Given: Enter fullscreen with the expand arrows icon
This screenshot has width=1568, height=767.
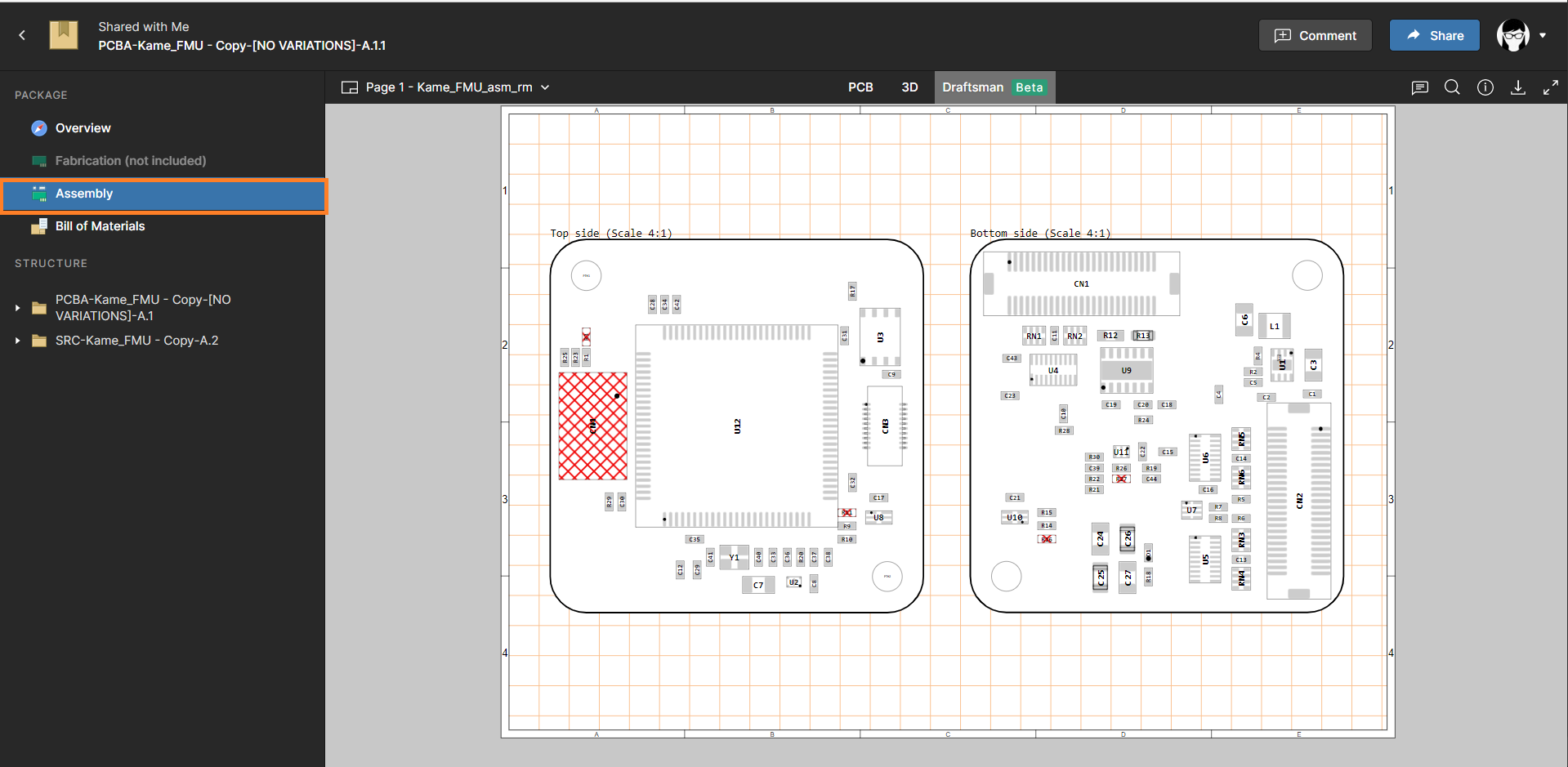Looking at the screenshot, I should [1552, 87].
